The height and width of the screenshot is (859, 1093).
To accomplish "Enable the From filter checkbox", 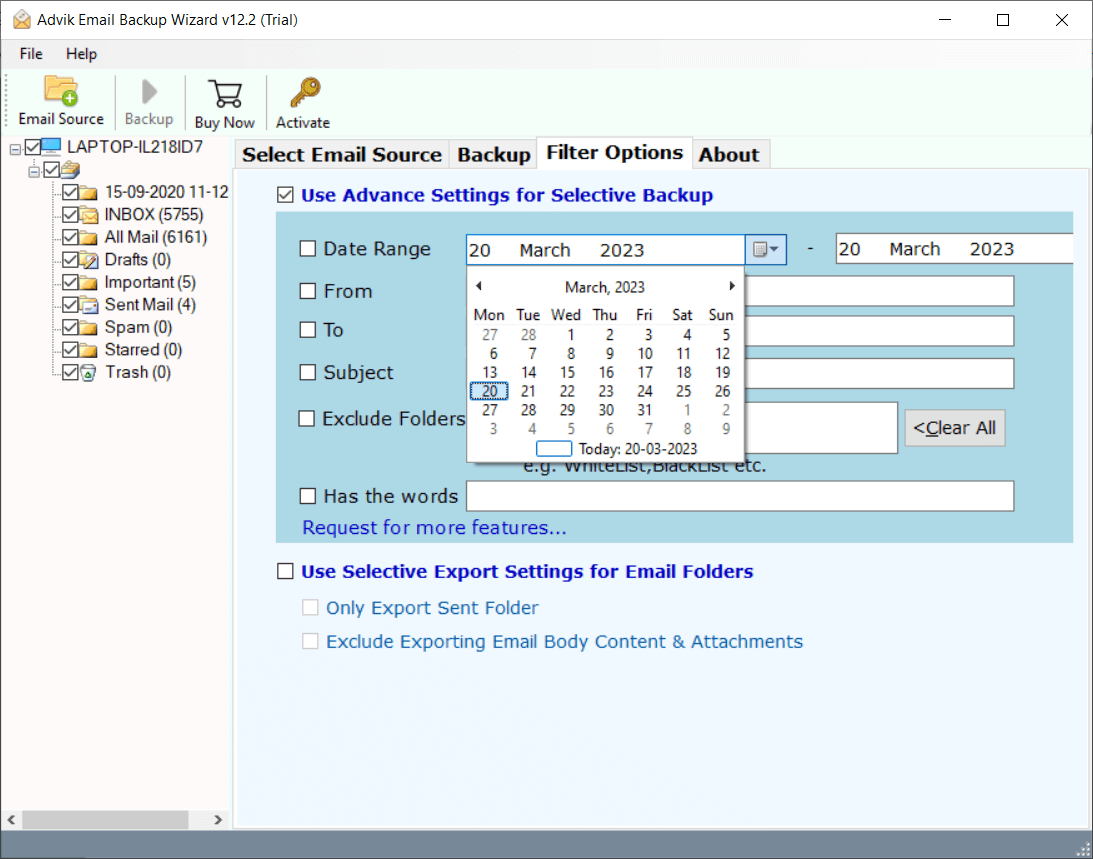I will click(307, 291).
